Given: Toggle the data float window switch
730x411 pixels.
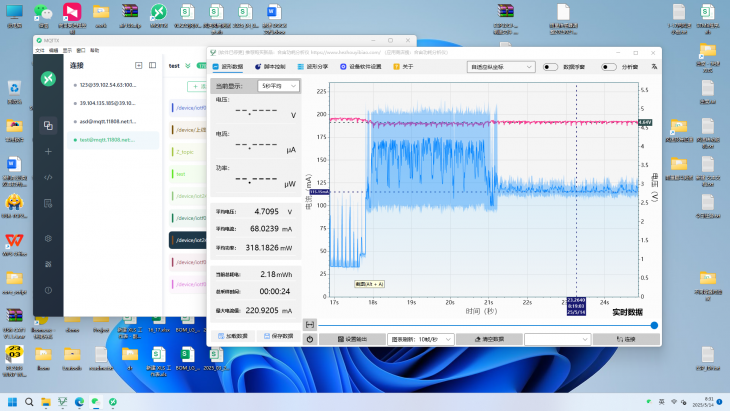Looking at the screenshot, I should (550, 67).
